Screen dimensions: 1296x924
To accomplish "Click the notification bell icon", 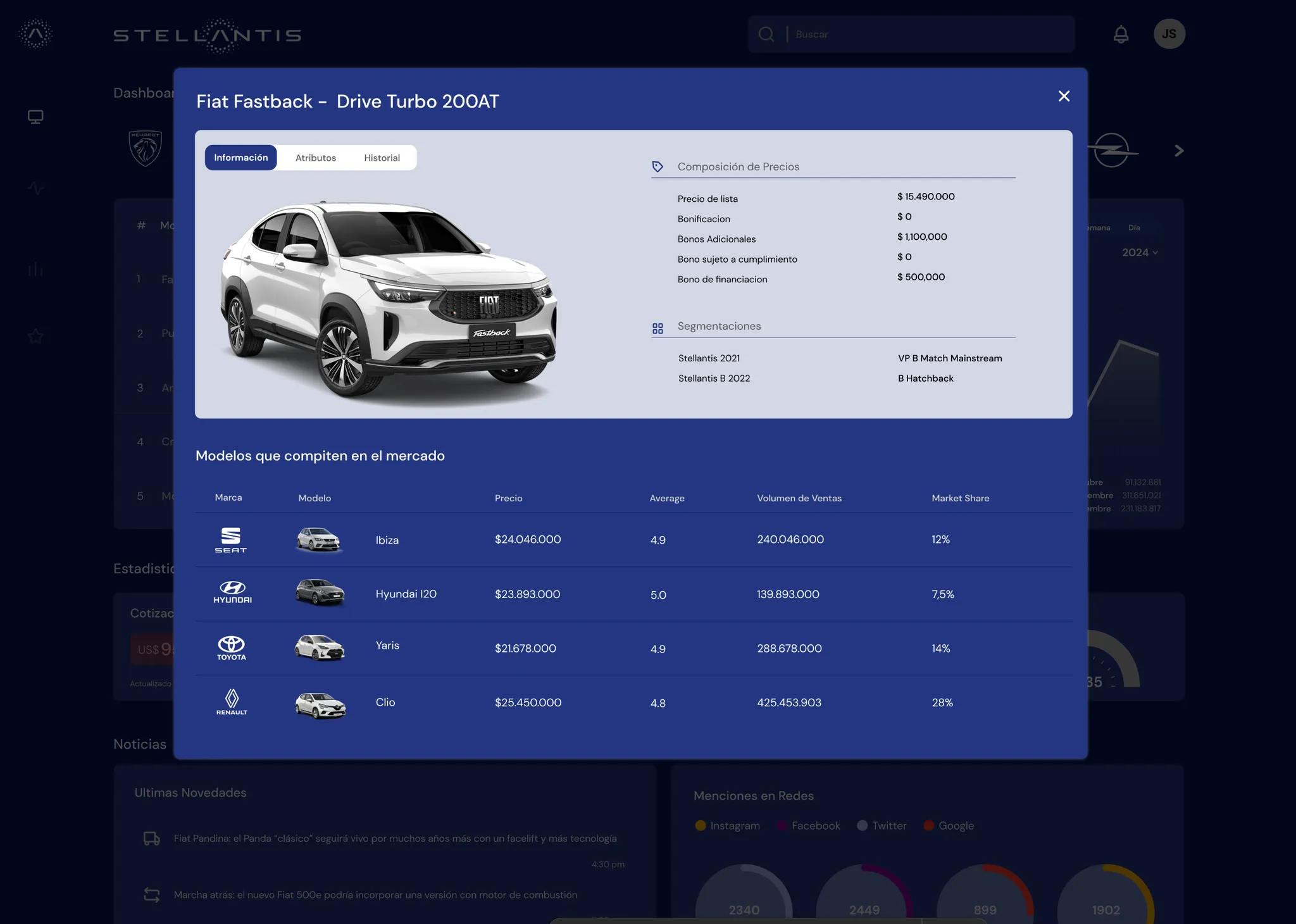I will pyautogui.click(x=1121, y=34).
